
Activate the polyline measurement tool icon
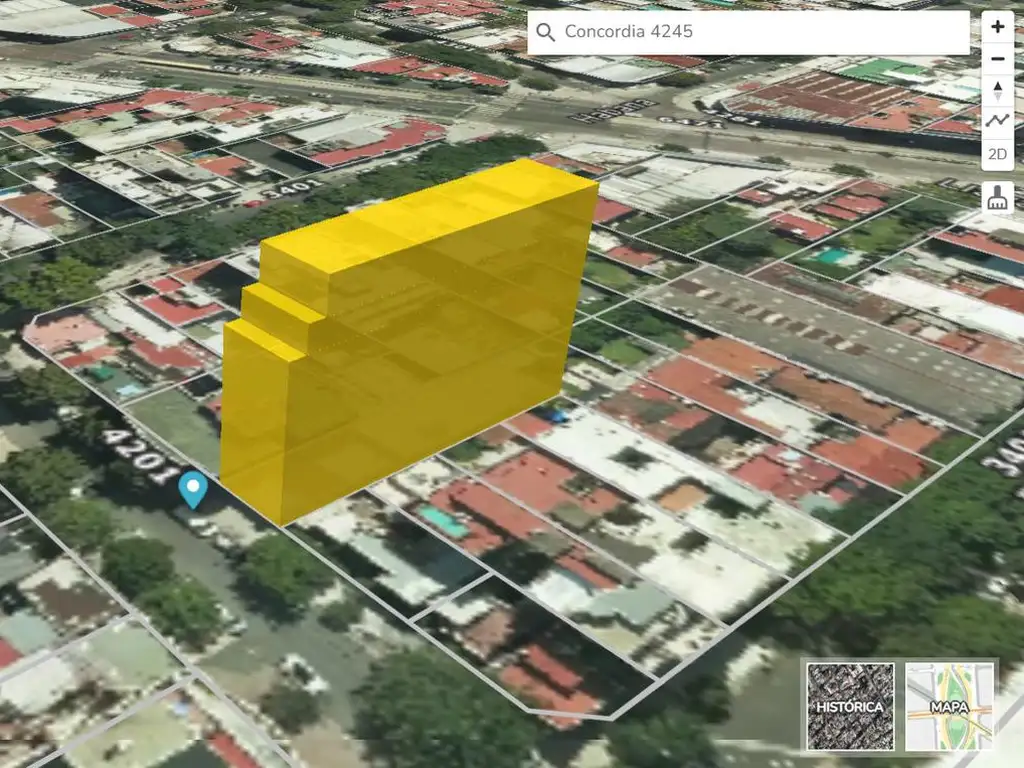coord(997,122)
